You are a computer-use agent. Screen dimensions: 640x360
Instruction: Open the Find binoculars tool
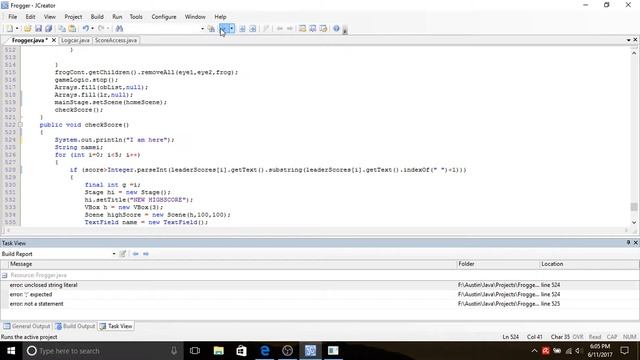pos(119,29)
